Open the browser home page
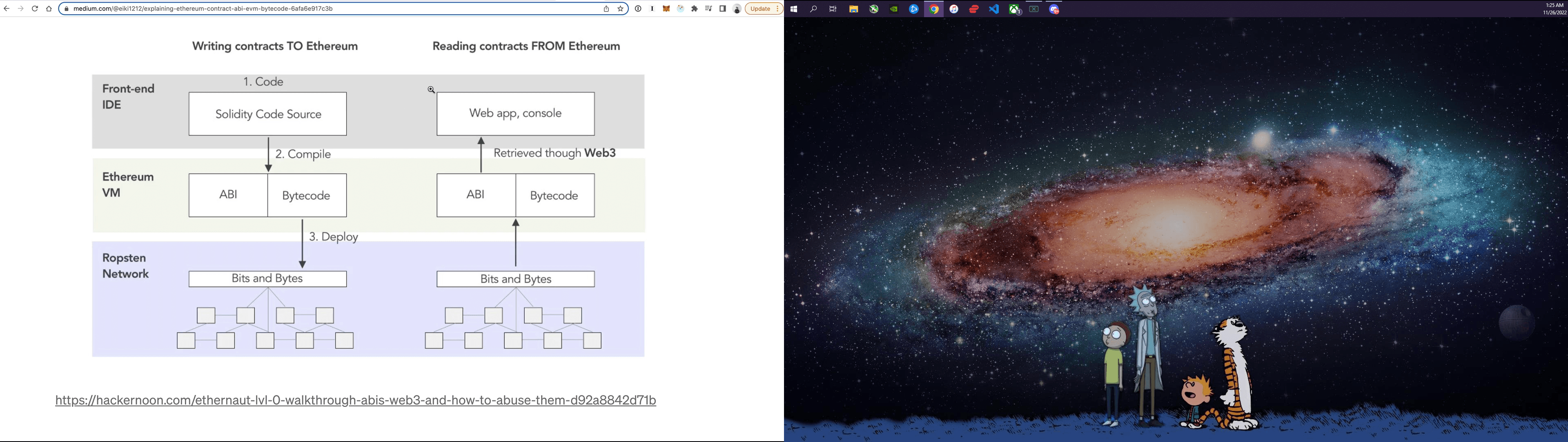Screen dimensions: 1568x442 [x=49, y=9]
